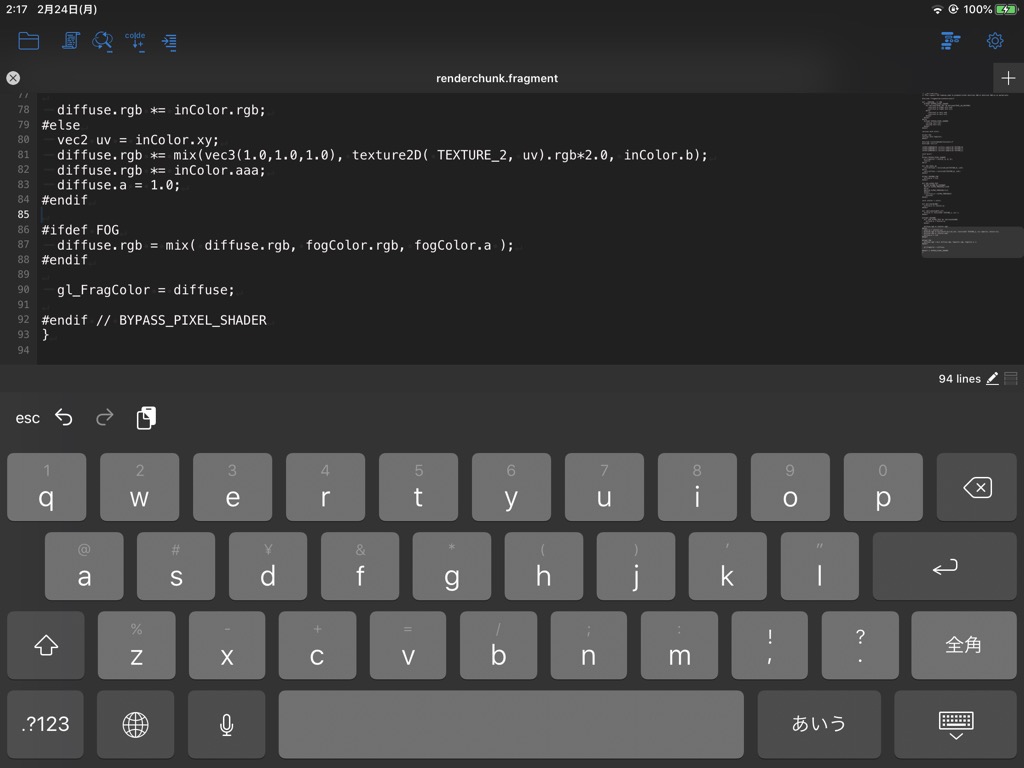This screenshot has height=768, width=1024.
Task: Tap the list view icon beside the line count
Action: [1011, 379]
